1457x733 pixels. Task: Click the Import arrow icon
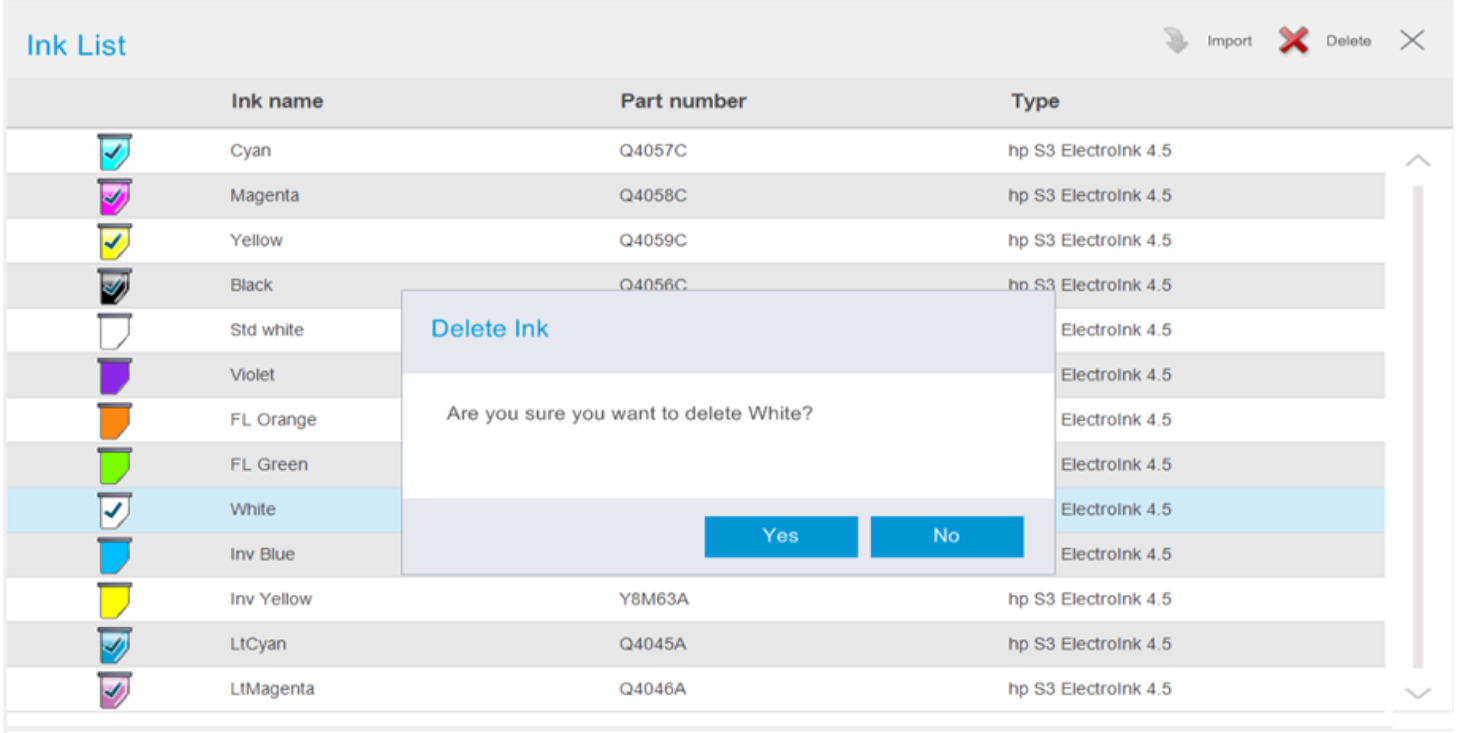1176,41
